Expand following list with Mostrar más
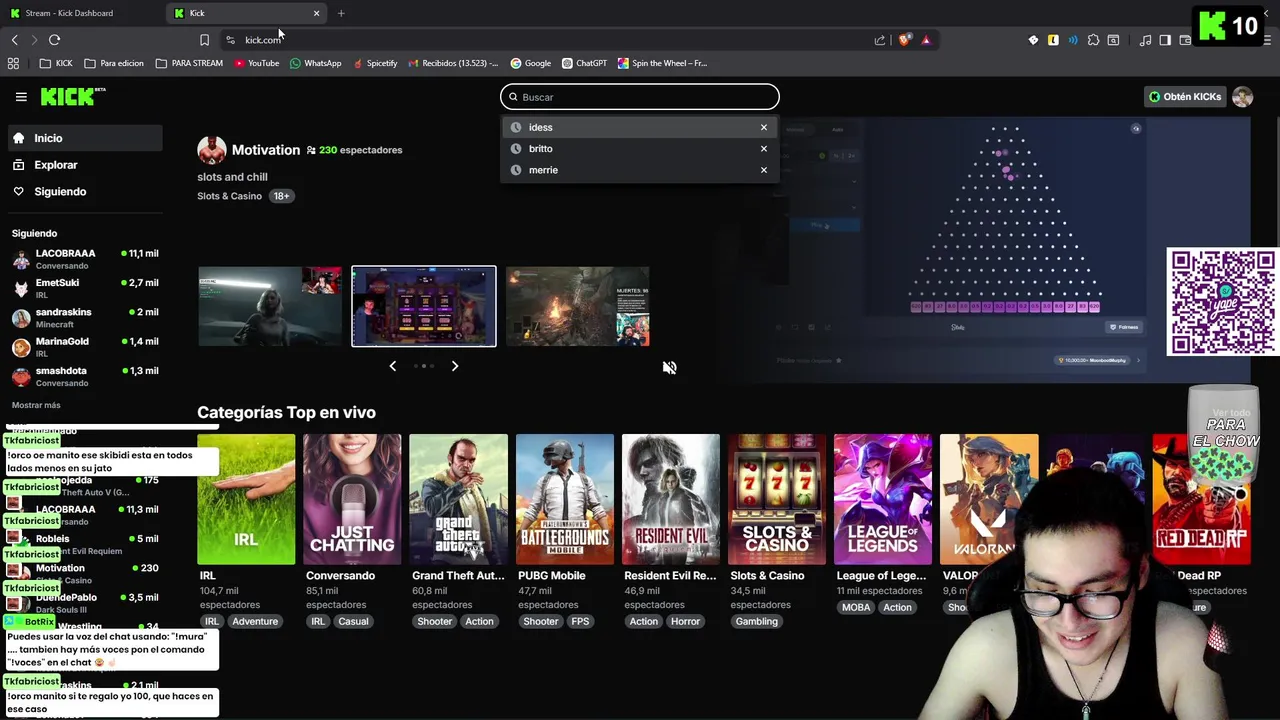The height and width of the screenshot is (720, 1280). 36,405
